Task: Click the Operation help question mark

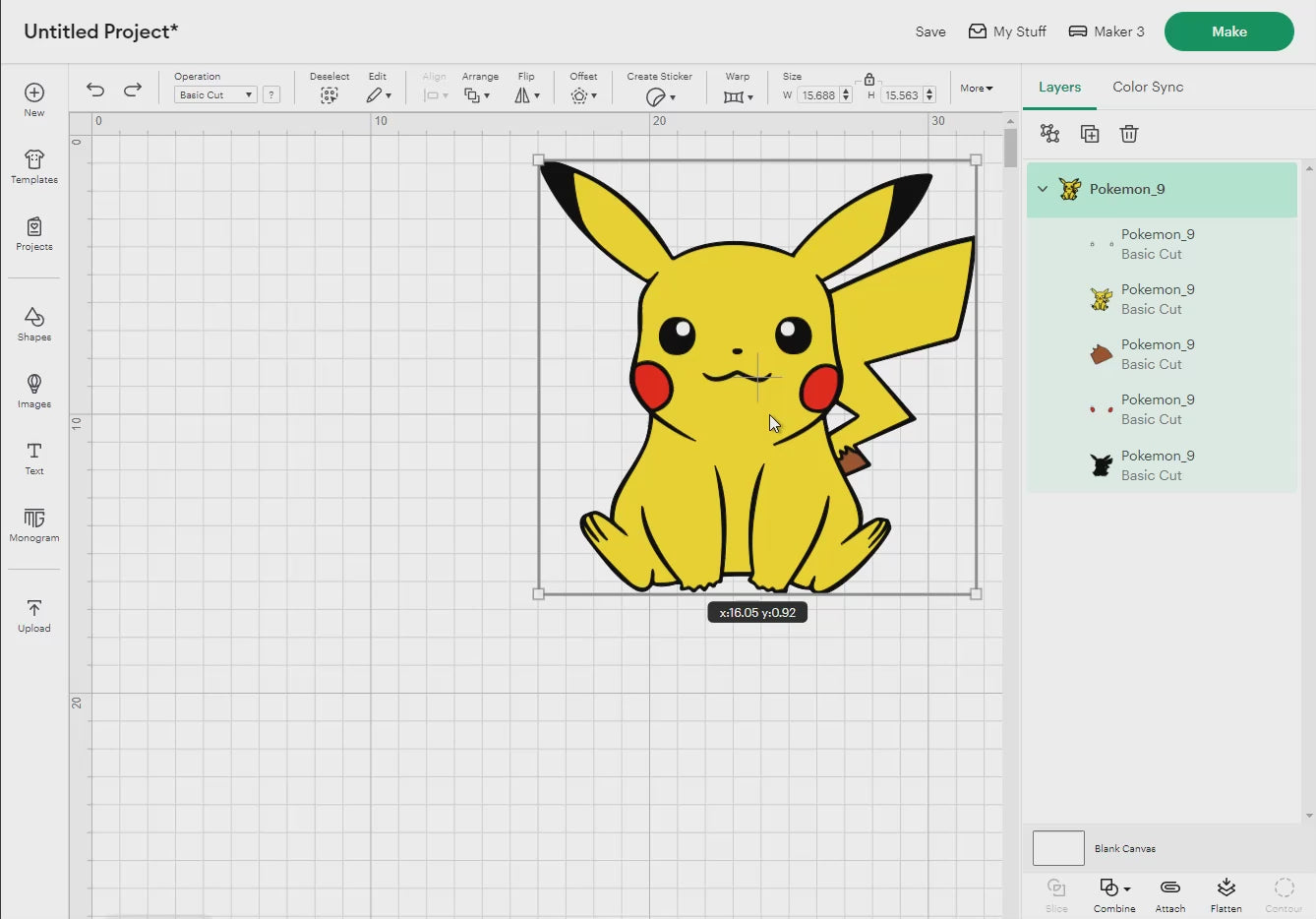Action: pos(271,94)
